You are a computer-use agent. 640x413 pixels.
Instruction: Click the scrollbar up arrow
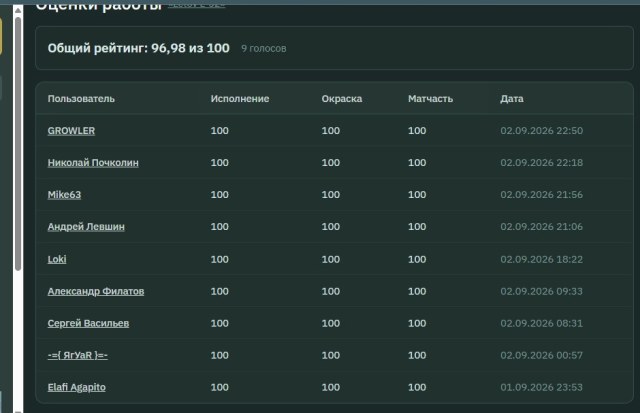coord(18,10)
